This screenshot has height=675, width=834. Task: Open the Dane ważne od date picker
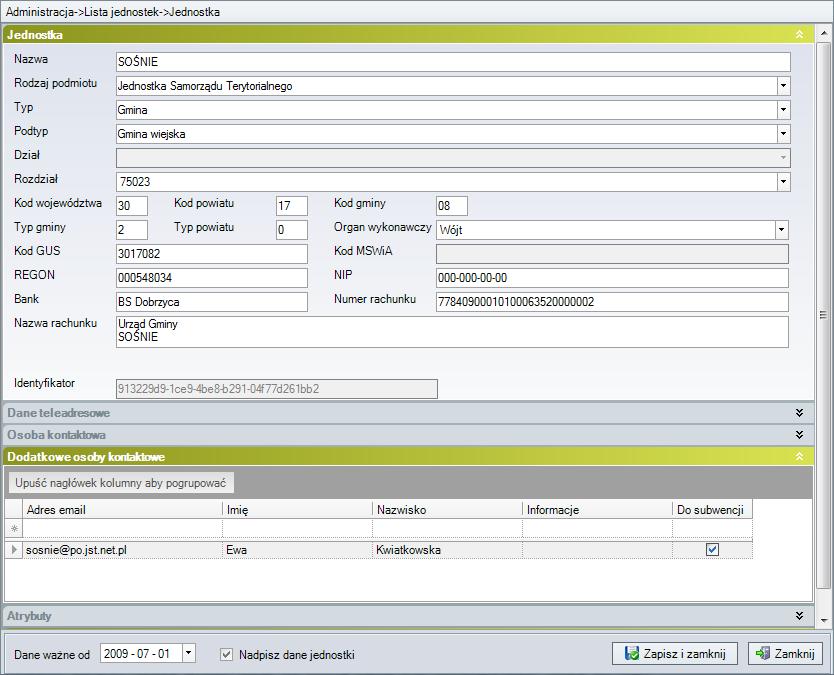coord(188,653)
